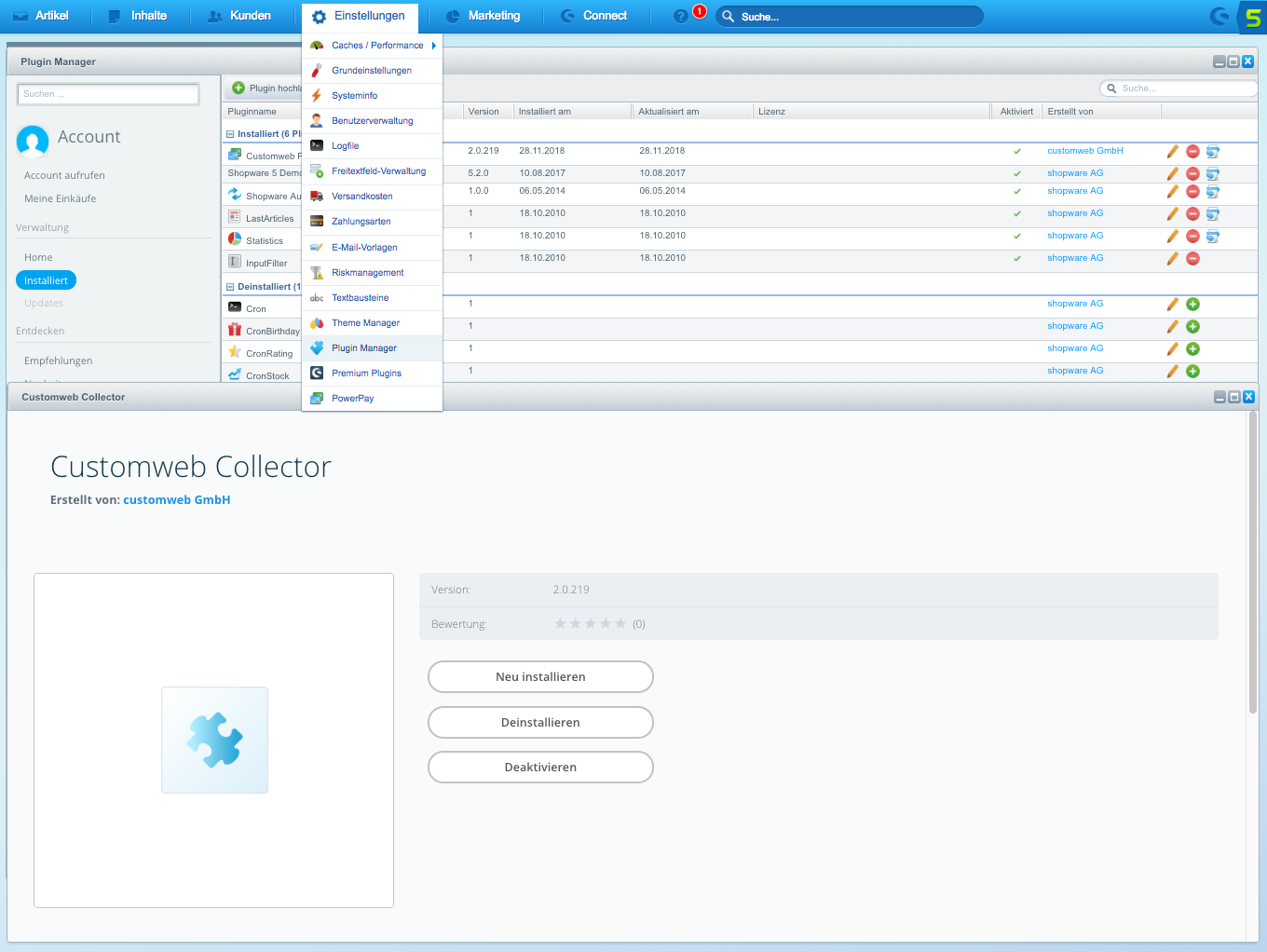This screenshot has height=952, width=1267.
Task: Reinstall Customweb plugin using blue reinstall icon
Action: pyautogui.click(x=1213, y=151)
